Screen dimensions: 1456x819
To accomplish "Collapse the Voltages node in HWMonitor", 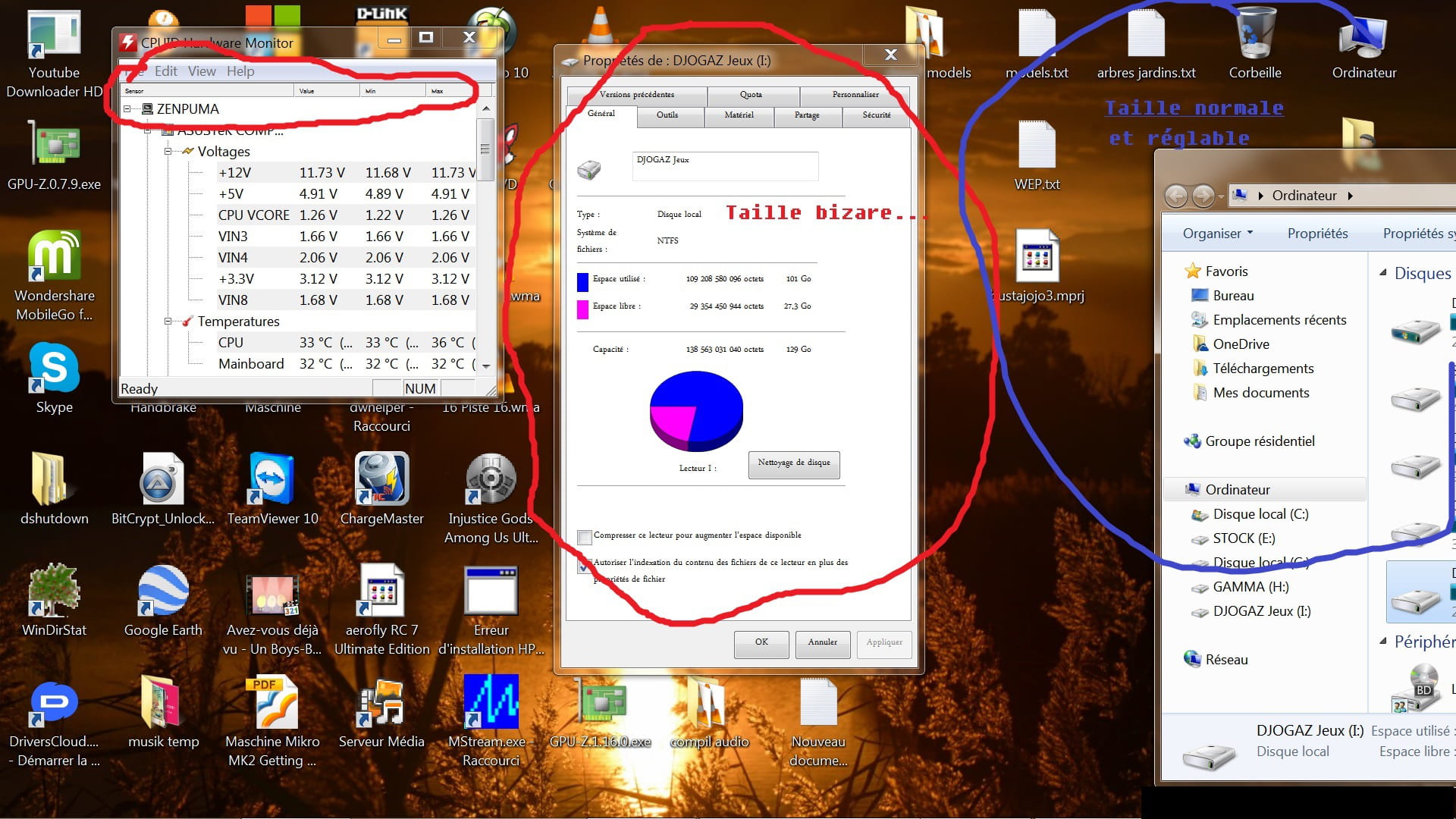I will (x=168, y=152).
